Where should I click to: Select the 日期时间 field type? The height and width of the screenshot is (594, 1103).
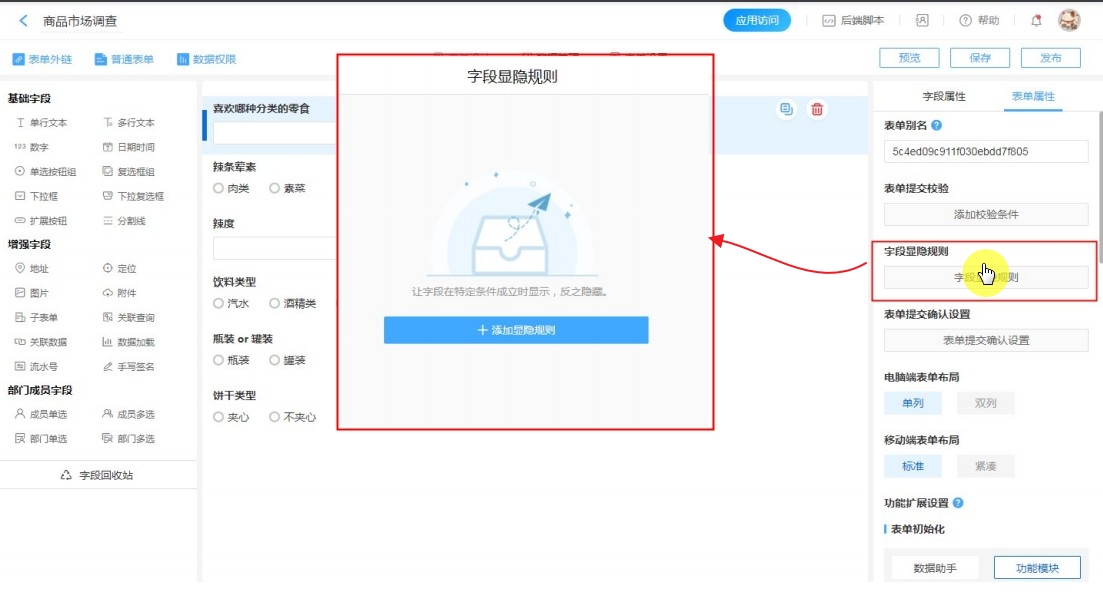[x=129, y=147]
